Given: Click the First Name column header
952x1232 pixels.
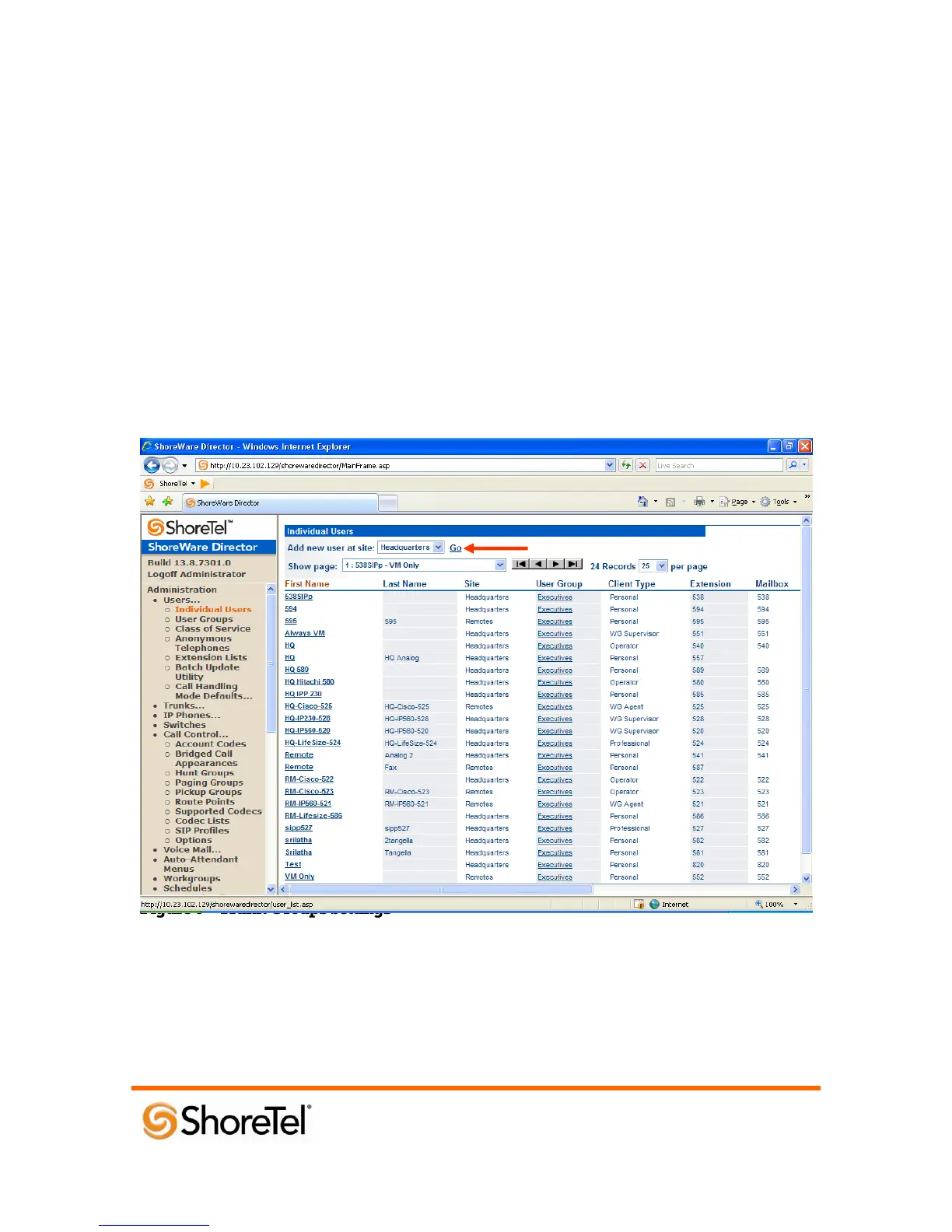Looking at the screenshot, I should [x=307, y=584].
